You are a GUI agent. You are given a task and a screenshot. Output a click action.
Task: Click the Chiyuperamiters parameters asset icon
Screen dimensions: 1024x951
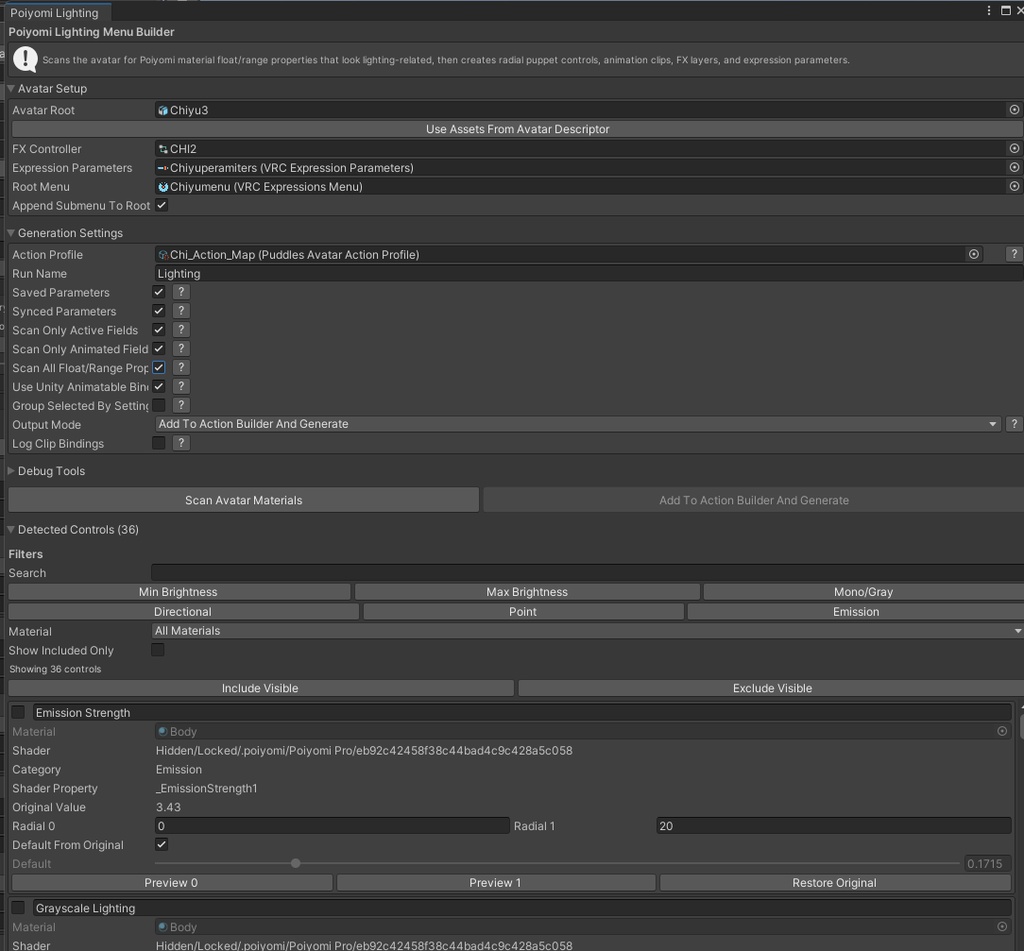point(163,168)
